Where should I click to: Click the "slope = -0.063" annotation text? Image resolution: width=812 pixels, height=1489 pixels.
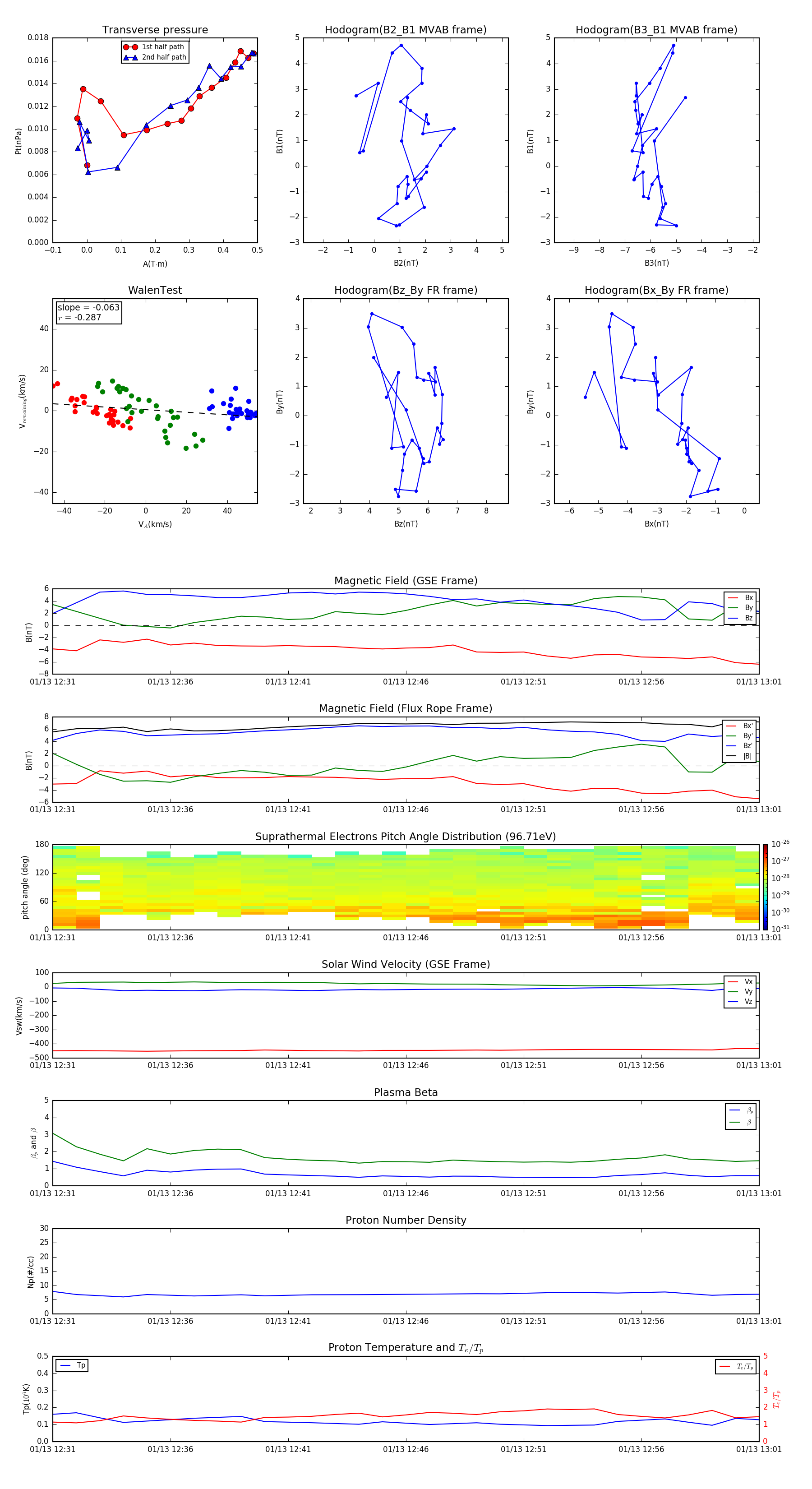(88, 308)
